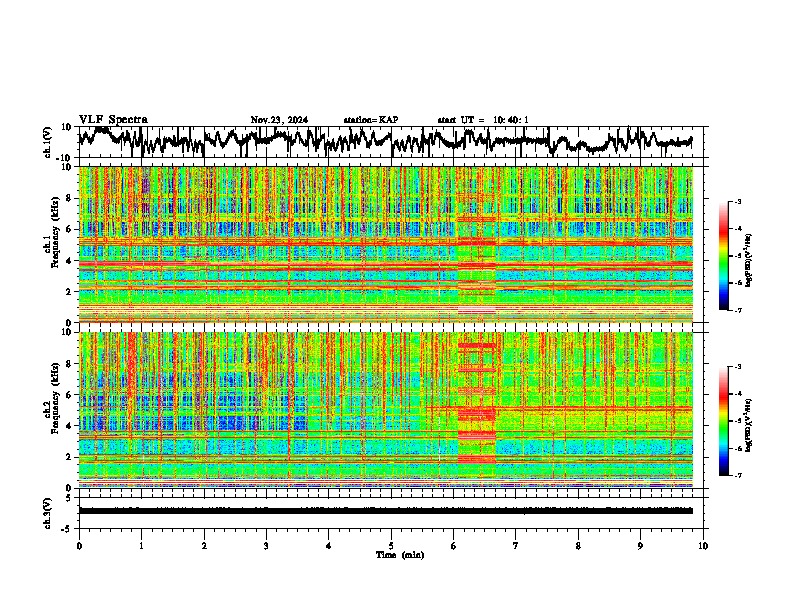The image size is (792, 612).
Task: Click time axis tick label "8"
Action: point(578,546)
